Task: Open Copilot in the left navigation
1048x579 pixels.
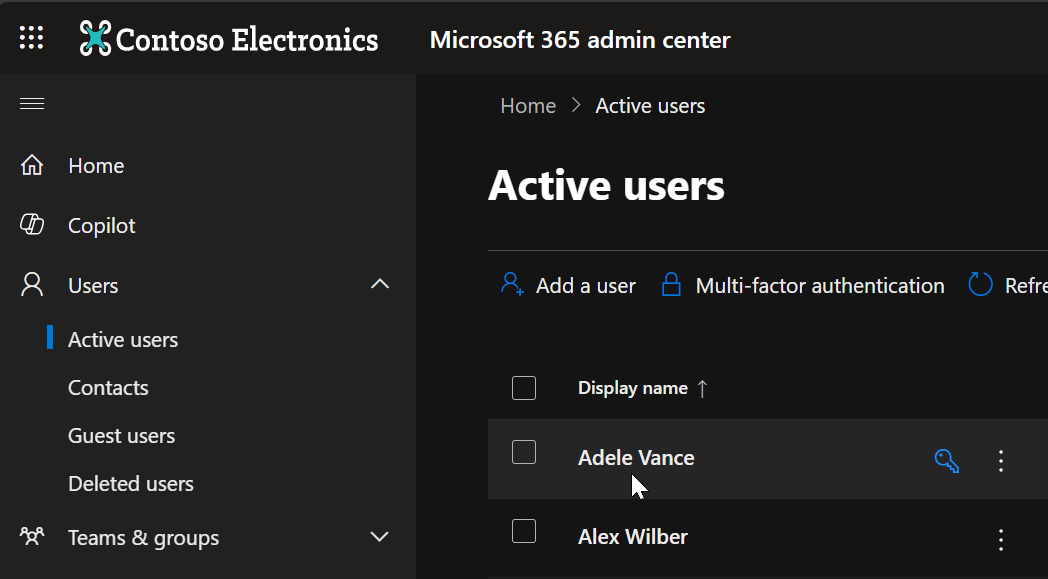Action: [102, 226]
